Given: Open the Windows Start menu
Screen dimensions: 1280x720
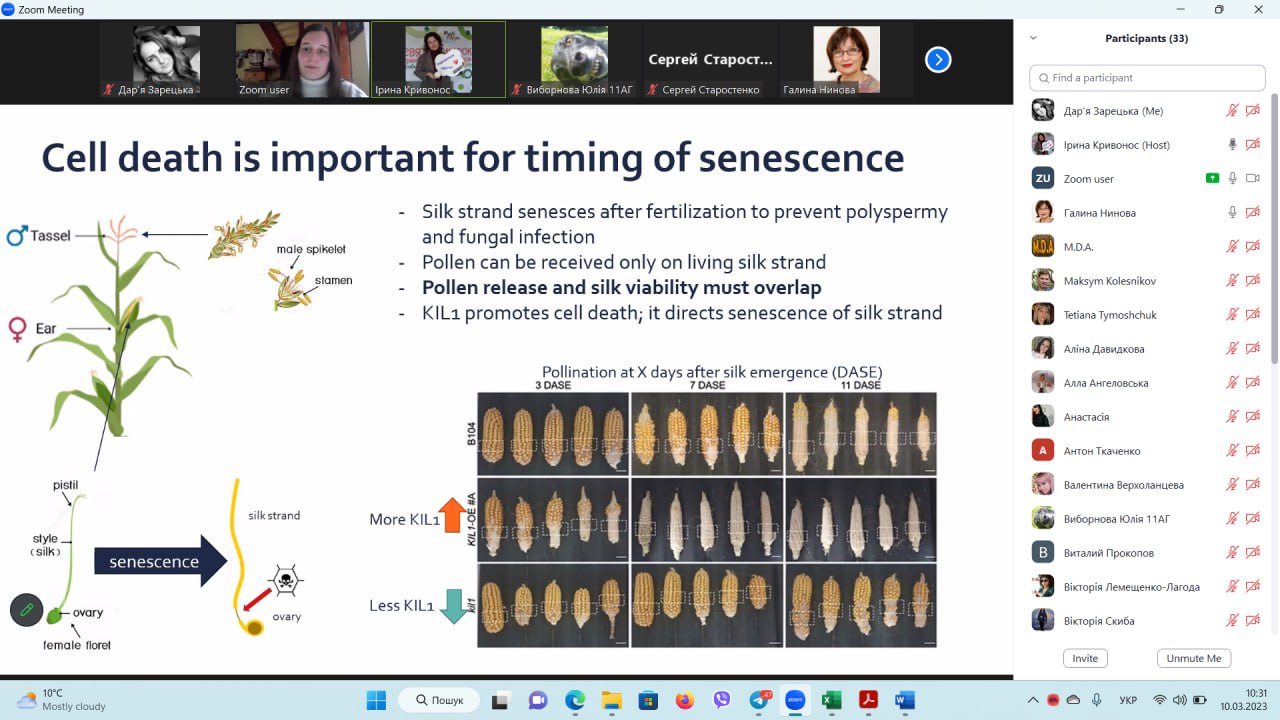Looking at the screenshot, I should 376,700.
